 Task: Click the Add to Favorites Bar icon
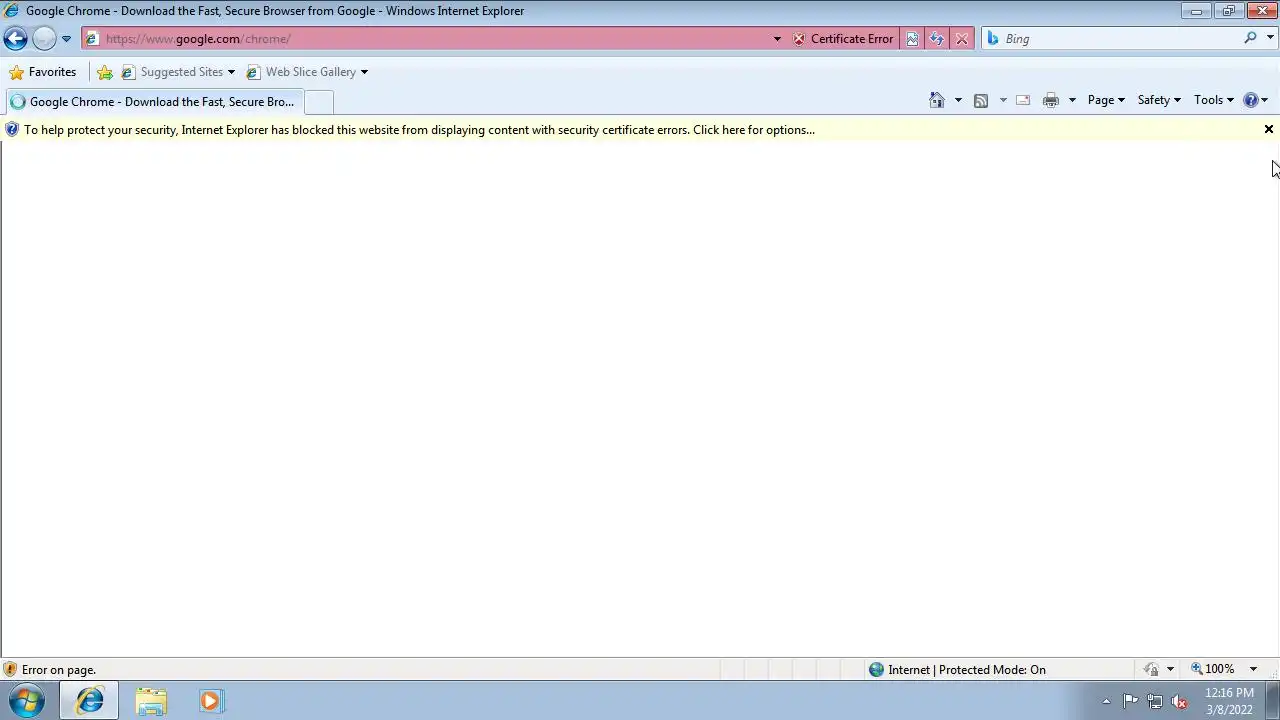104,72
